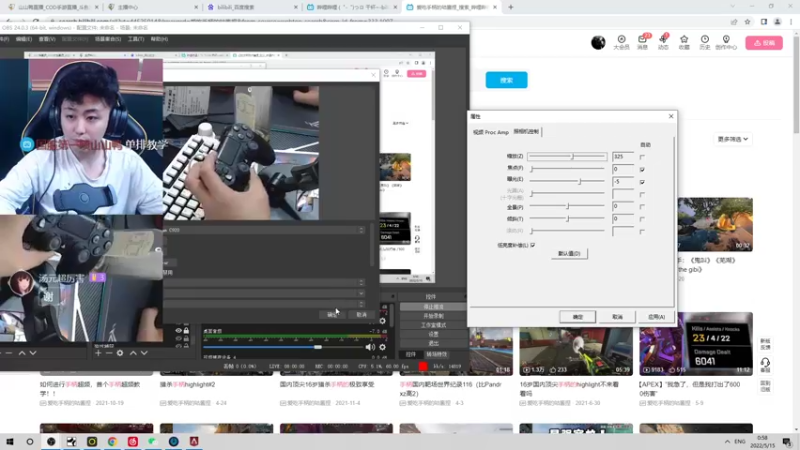Adjust the 曝光(E) exposure slider

click(x=567, y=182)
